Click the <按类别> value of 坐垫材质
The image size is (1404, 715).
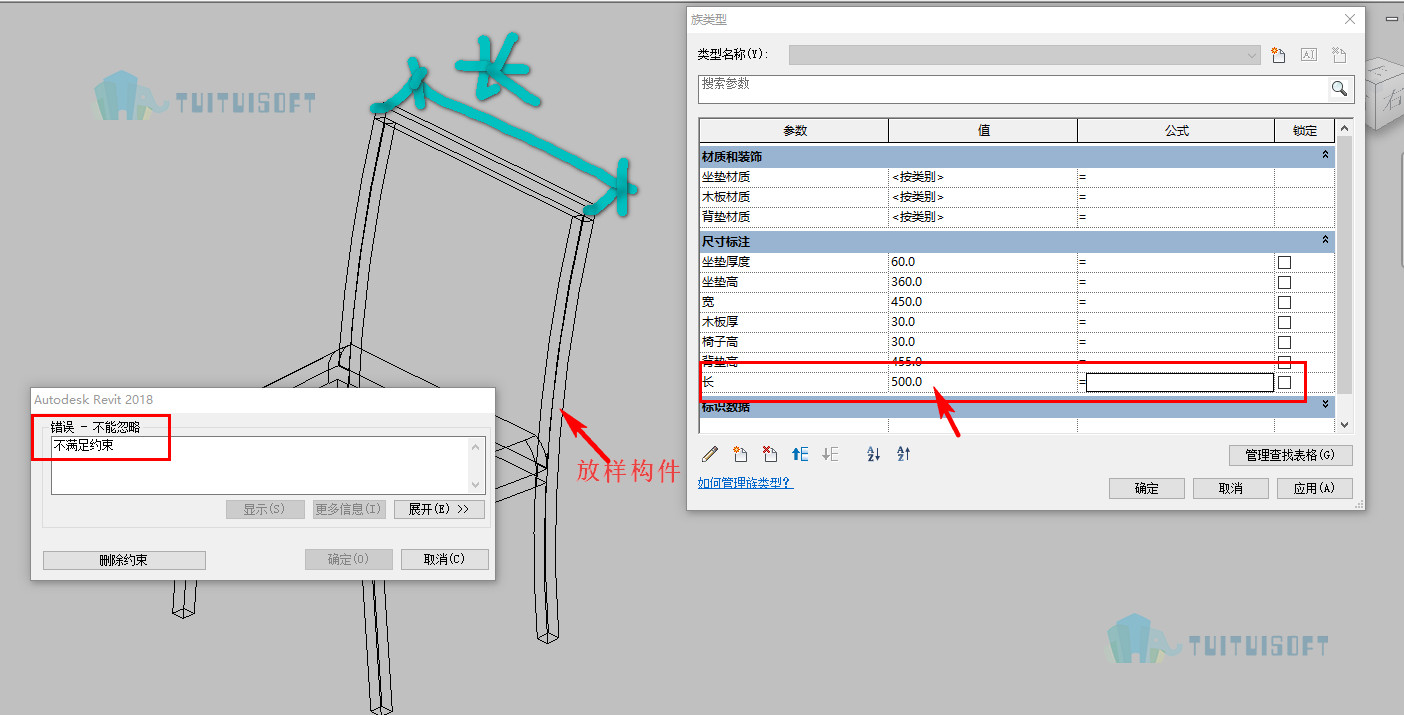coord(917,177)
